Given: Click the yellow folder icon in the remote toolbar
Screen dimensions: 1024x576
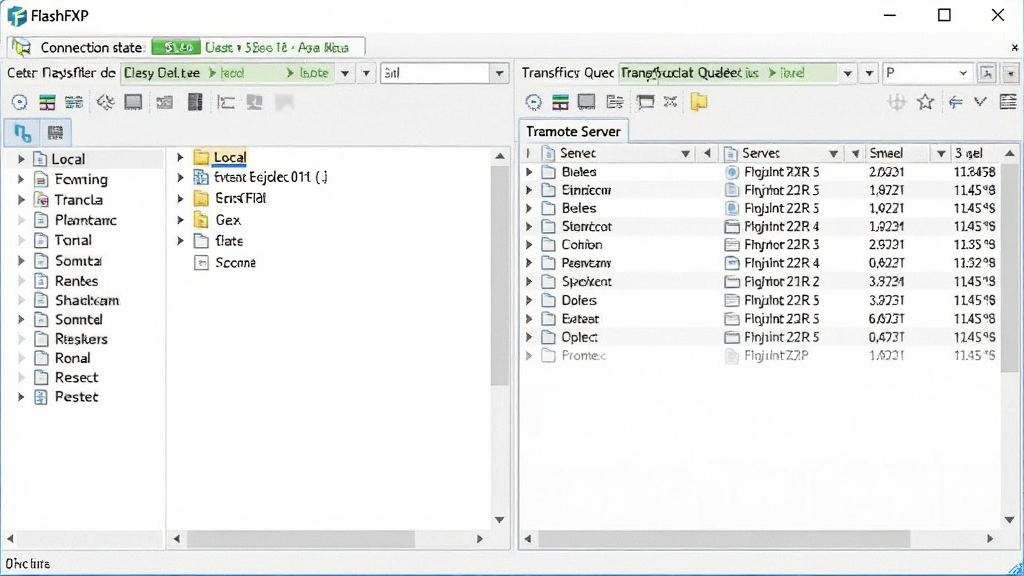Looking at the screenshot, I should point(699,102).
